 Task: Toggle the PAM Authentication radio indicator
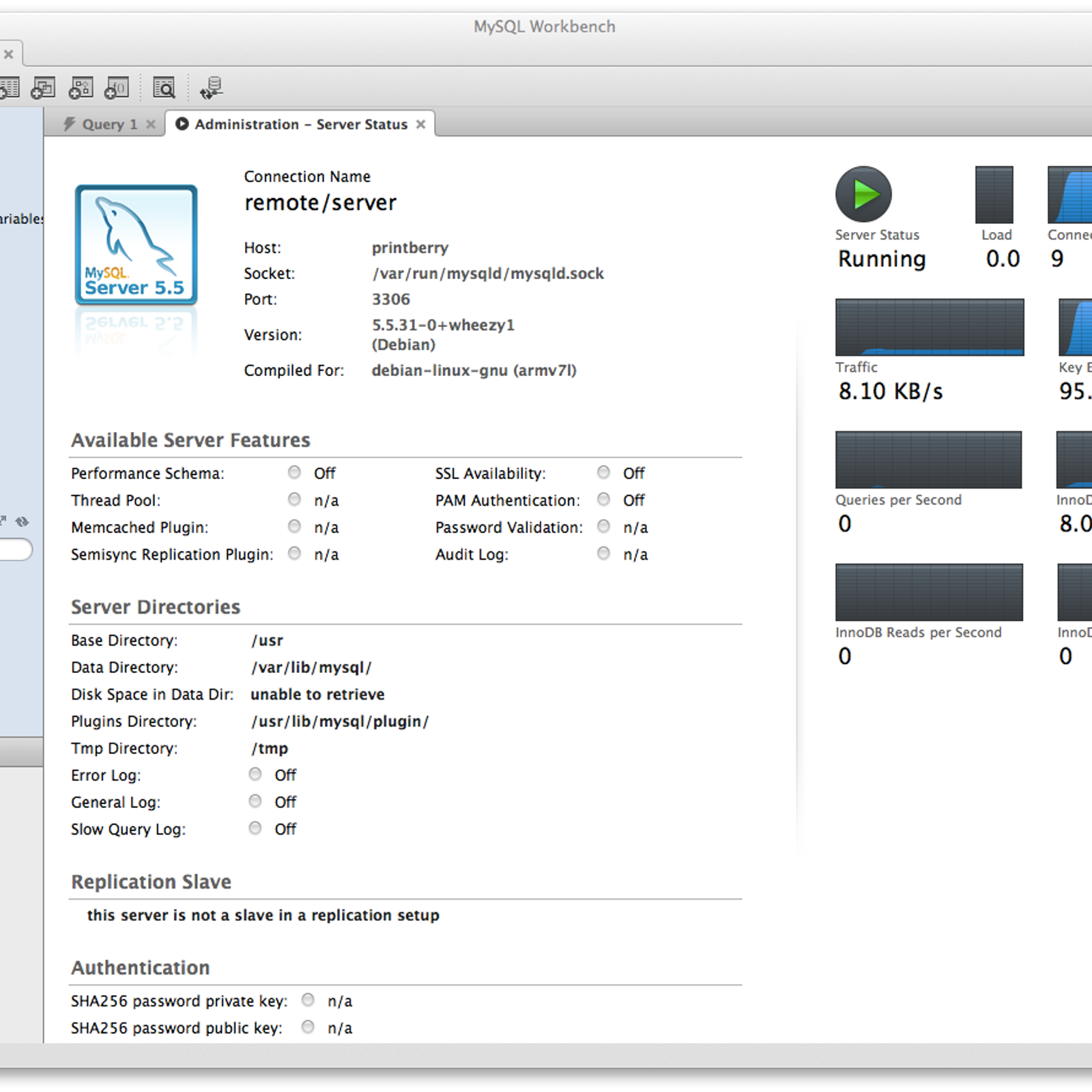point(603,500)
